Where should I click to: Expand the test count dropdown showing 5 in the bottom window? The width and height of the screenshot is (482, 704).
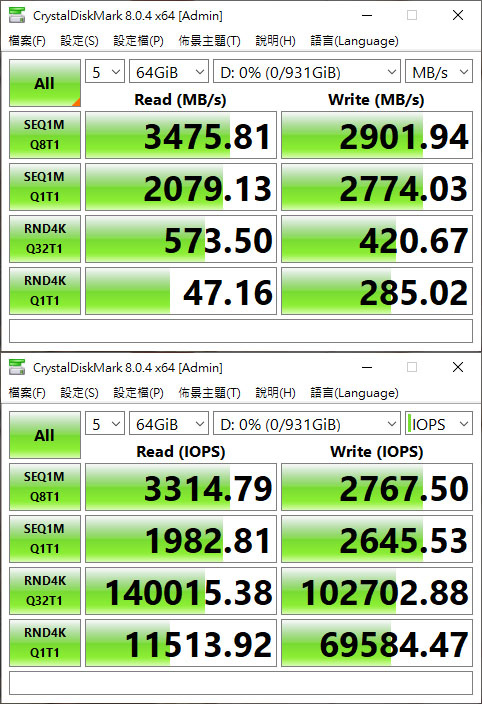105,424
